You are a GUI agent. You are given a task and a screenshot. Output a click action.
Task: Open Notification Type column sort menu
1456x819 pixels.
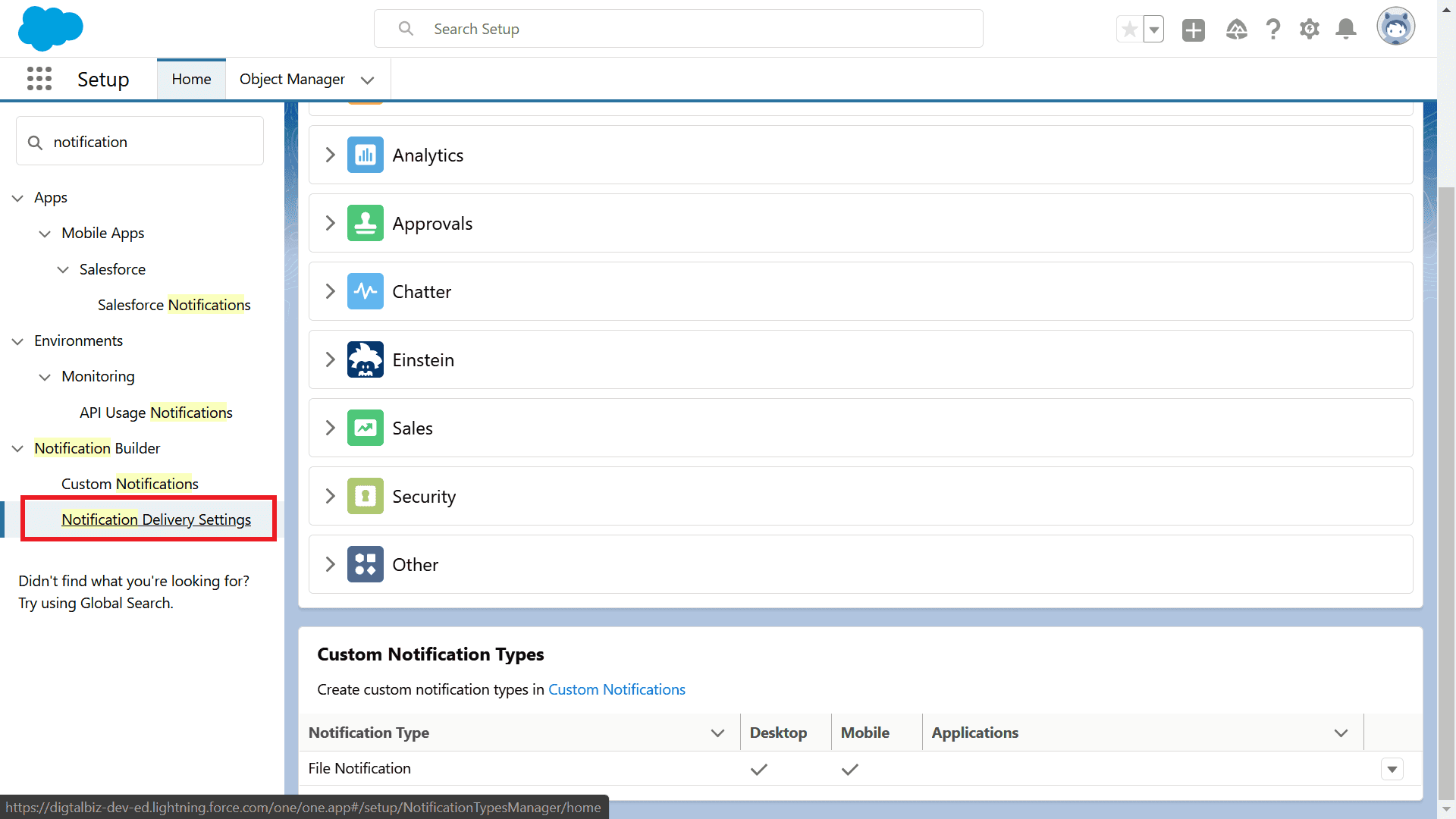pos(717,733)
